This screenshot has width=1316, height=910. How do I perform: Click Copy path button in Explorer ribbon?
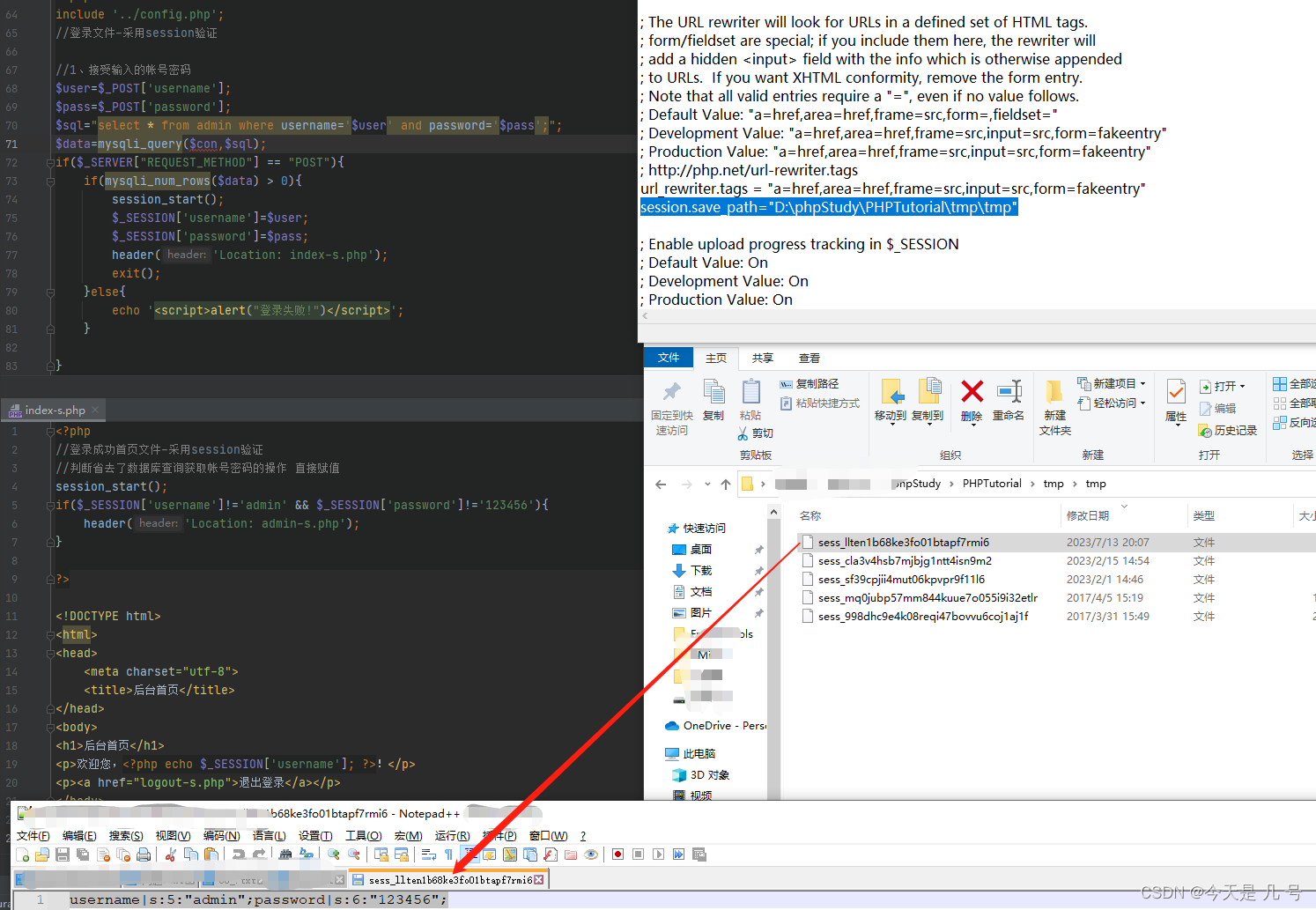pyautogui.click(x=810, y=384)
